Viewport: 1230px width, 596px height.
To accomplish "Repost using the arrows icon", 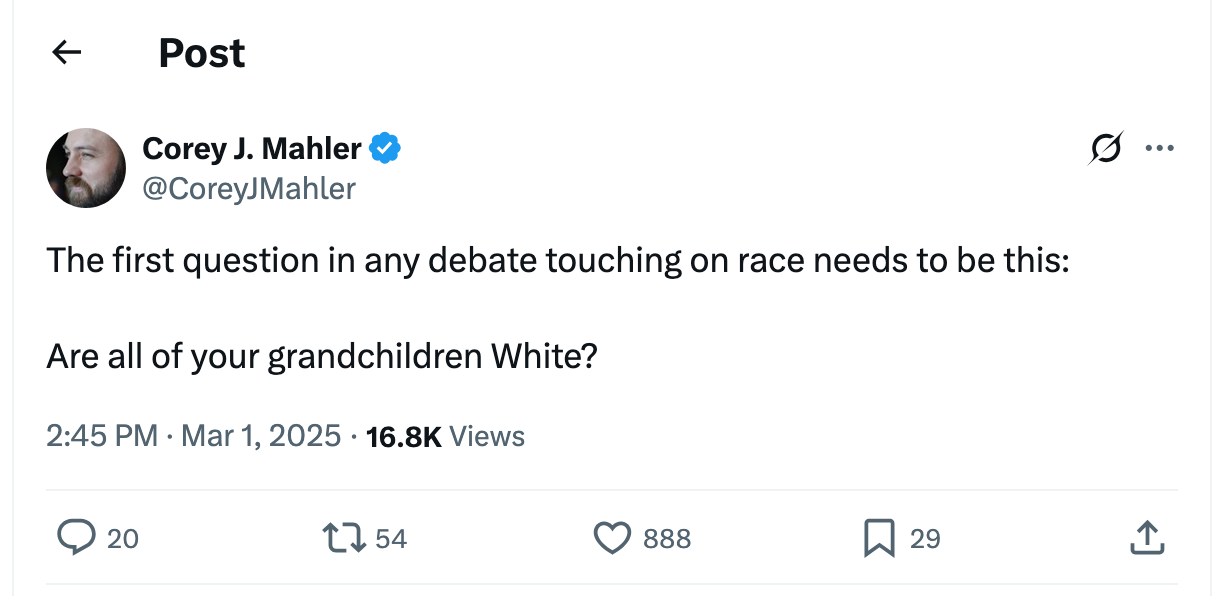I will pyautogui.click(x=343, y=539).
